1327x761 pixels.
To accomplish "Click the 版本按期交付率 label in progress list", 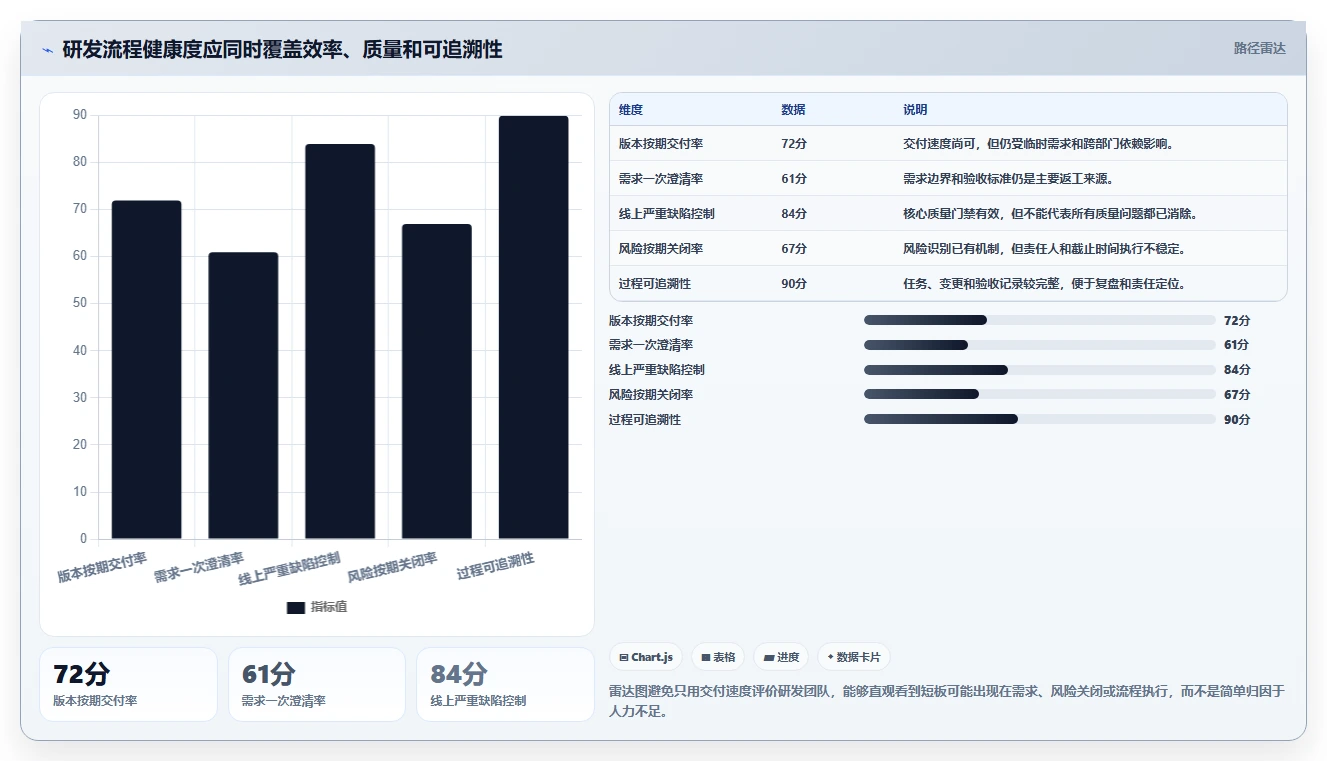I will (x=651, y=320).
